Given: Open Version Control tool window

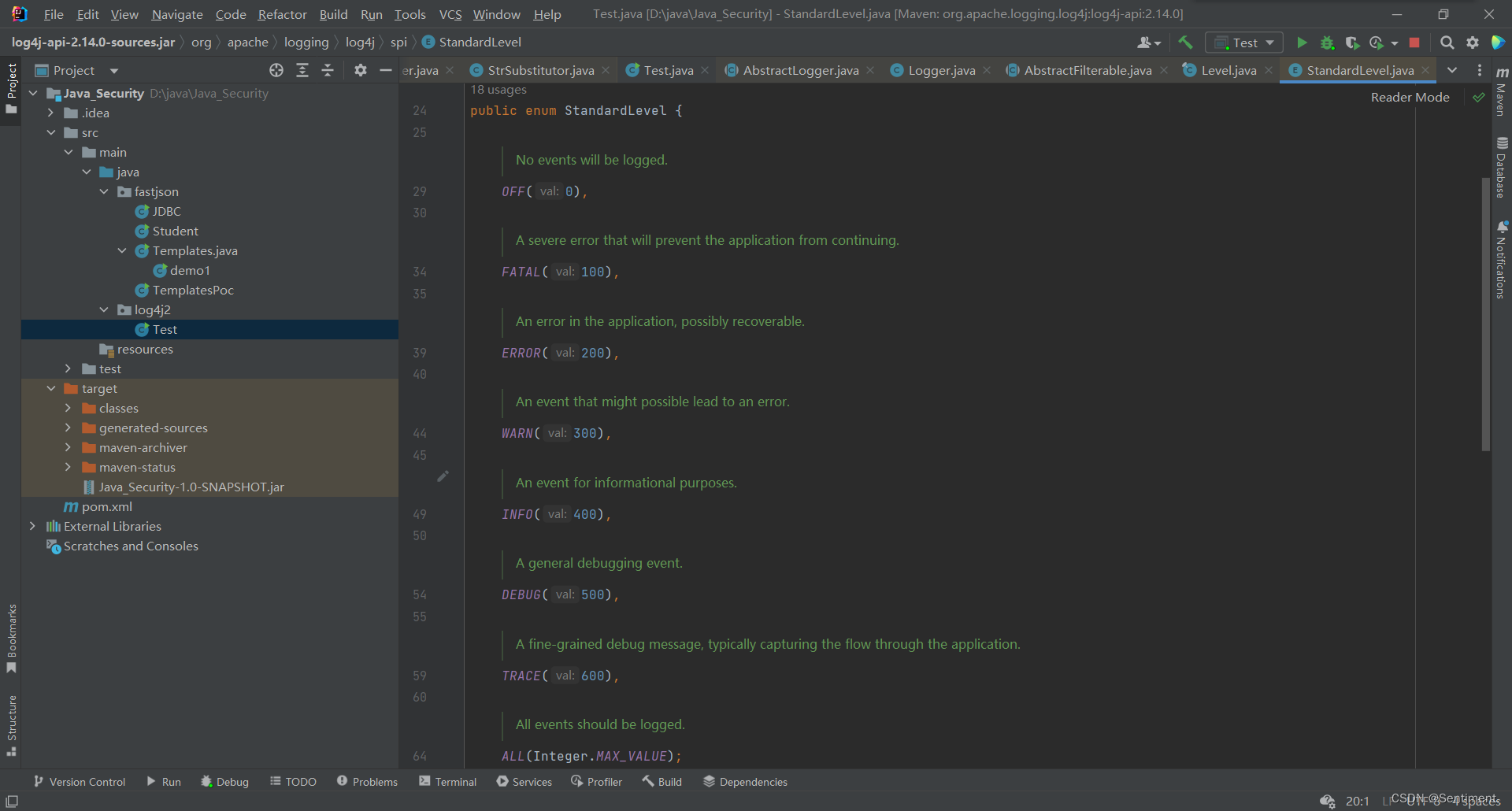Looking at the screenshot, I should [x=80, y=781].
